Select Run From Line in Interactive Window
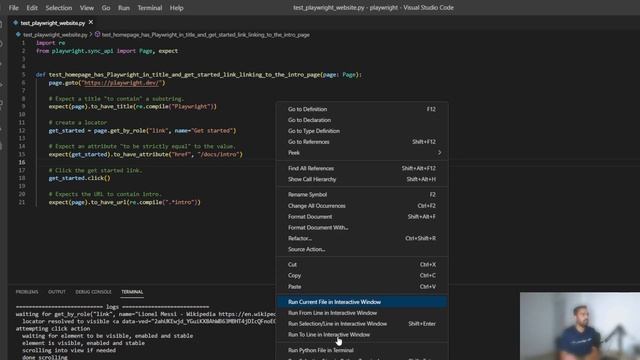Viewport: 640px width, 360px height. 362,313
